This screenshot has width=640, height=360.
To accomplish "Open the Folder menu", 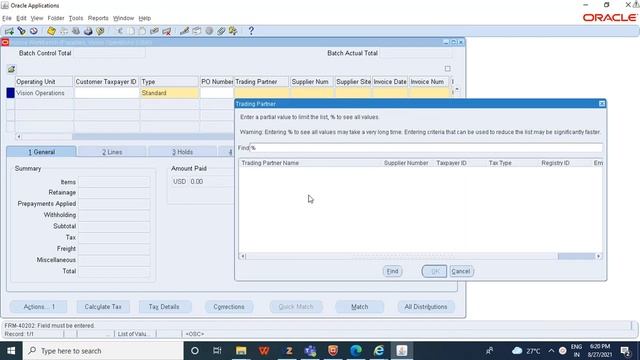I will tap(56, 18).
